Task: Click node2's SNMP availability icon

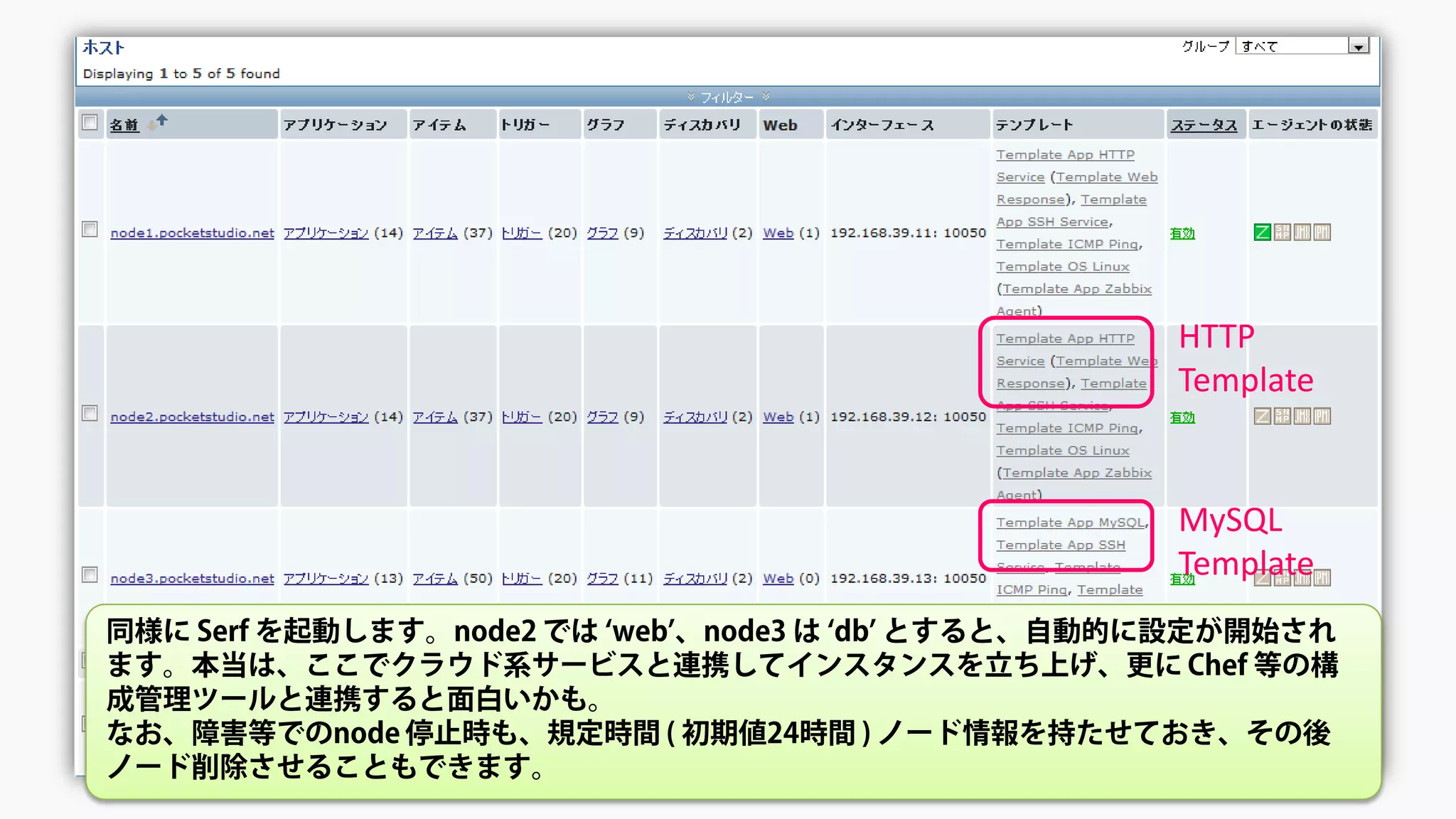Action: pos(1282,416)
